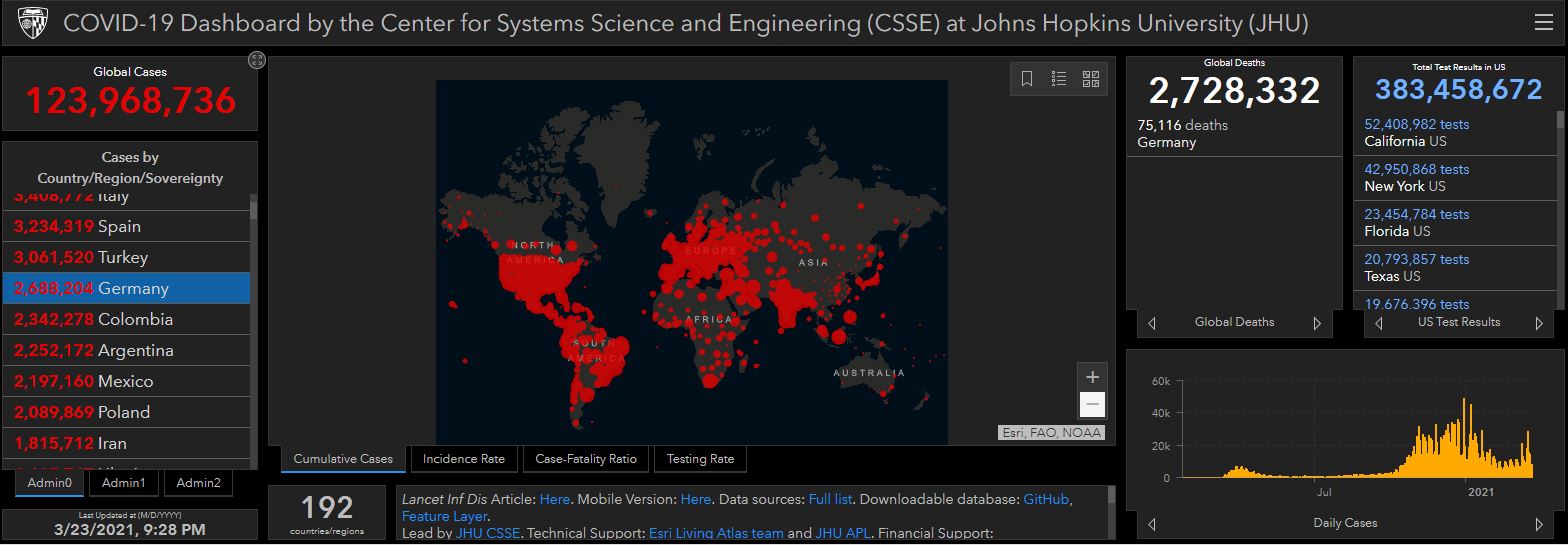Zoom in on the map

pos(1092,377)
